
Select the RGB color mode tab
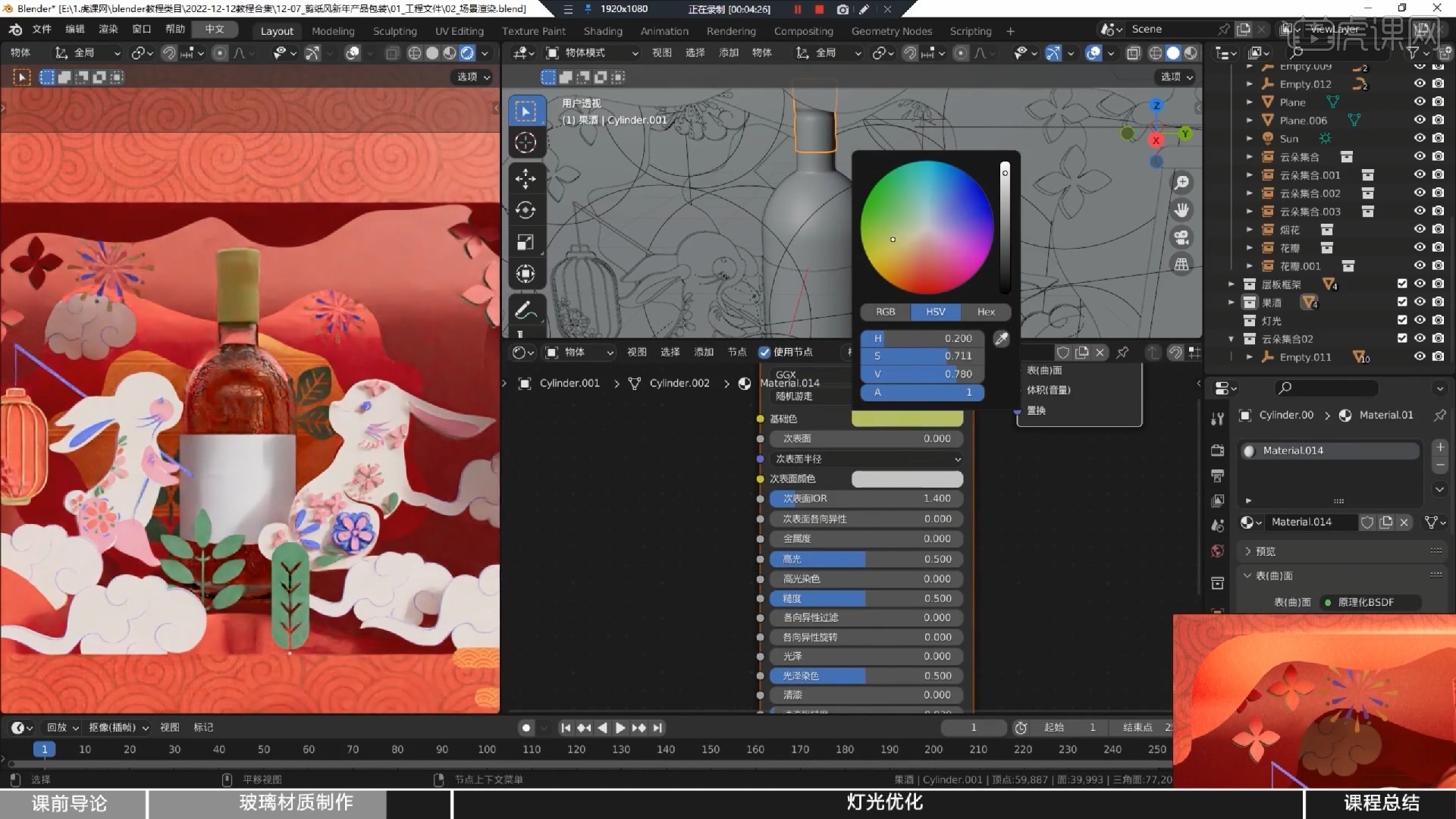(x=885, y=312)
